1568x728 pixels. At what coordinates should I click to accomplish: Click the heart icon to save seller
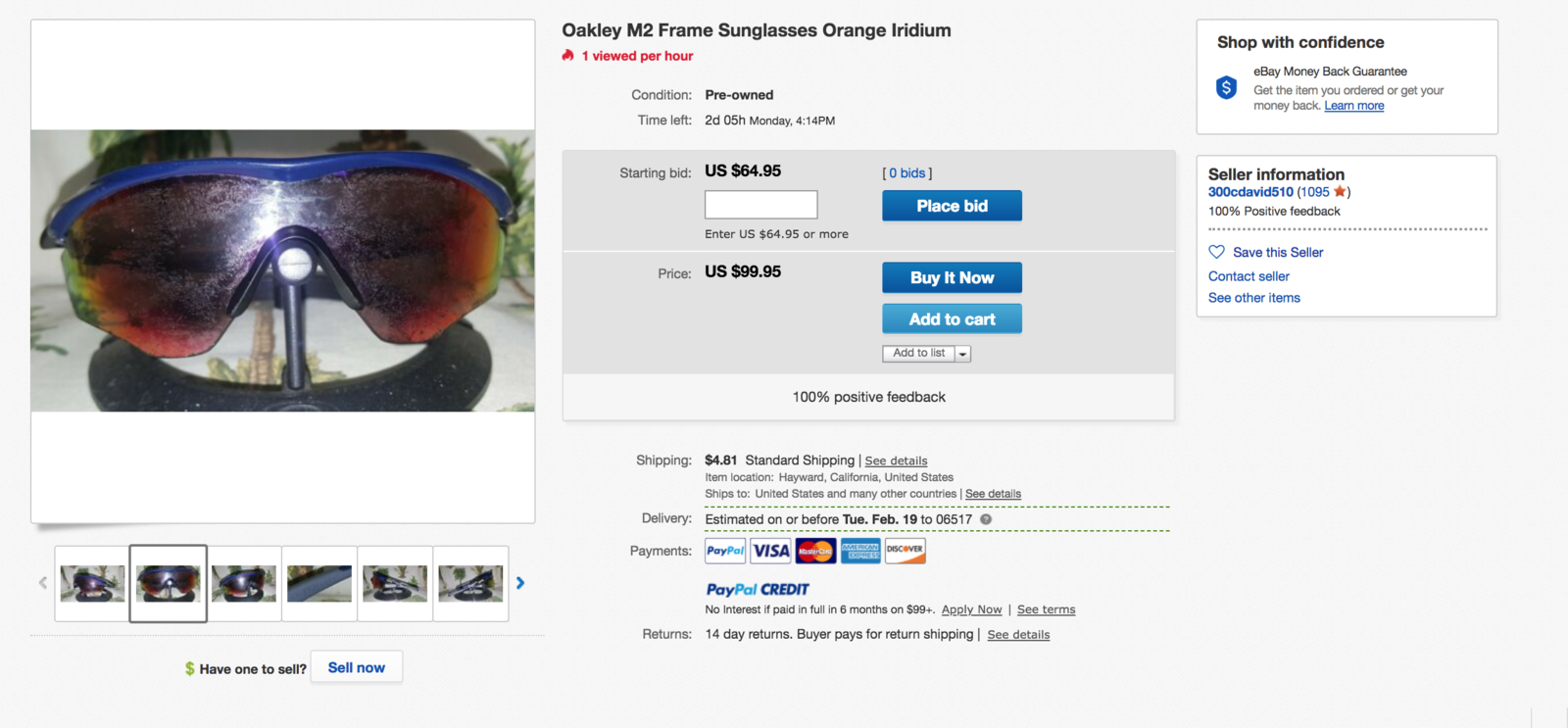pos(1217,252)
